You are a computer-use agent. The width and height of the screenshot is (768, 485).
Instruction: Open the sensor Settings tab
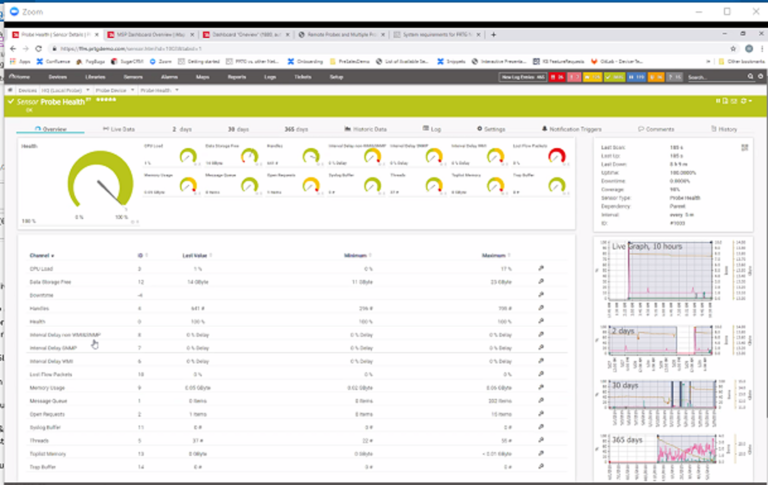coord(491,129)
